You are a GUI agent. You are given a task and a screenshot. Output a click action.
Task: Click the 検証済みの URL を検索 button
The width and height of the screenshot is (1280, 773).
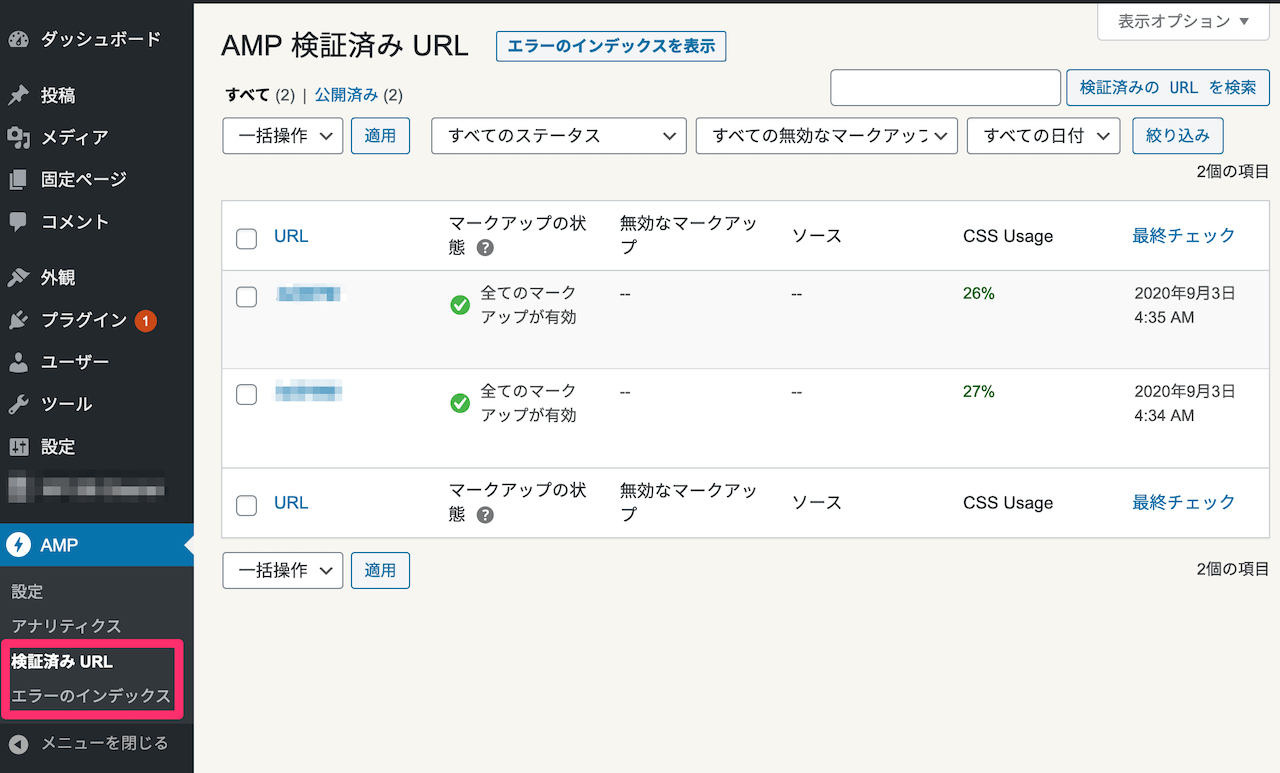pyautogui.click(x=1168, y=88)
